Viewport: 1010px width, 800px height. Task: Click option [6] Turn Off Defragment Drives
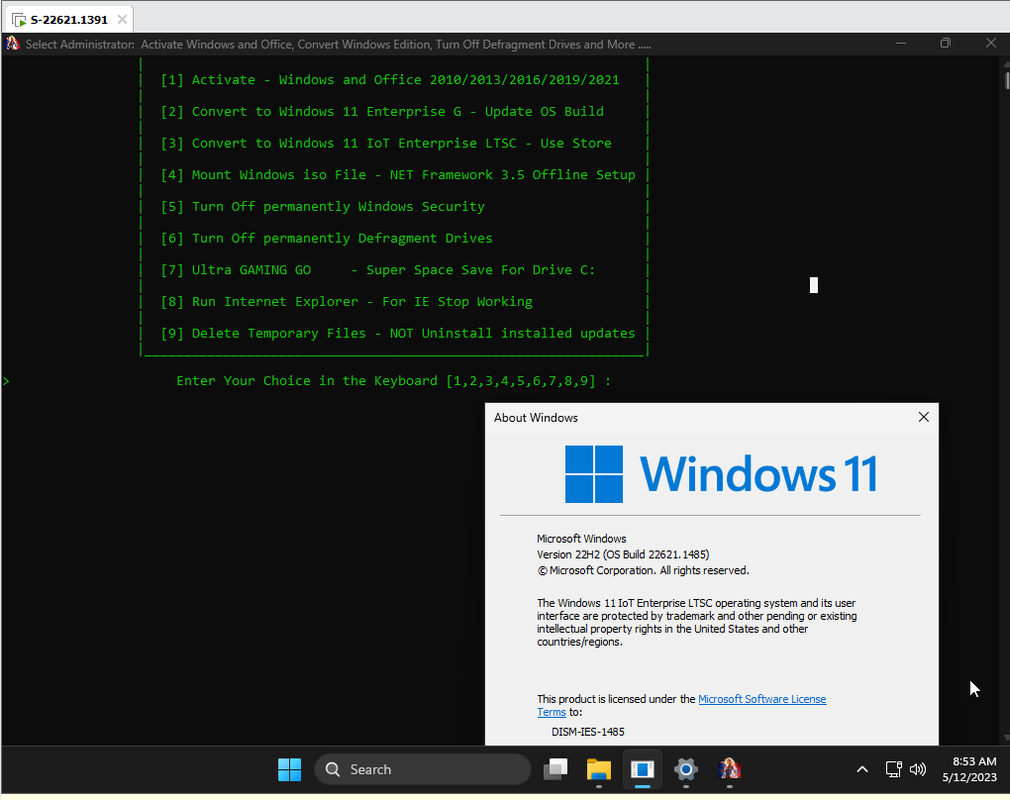(x=327, y=238)
